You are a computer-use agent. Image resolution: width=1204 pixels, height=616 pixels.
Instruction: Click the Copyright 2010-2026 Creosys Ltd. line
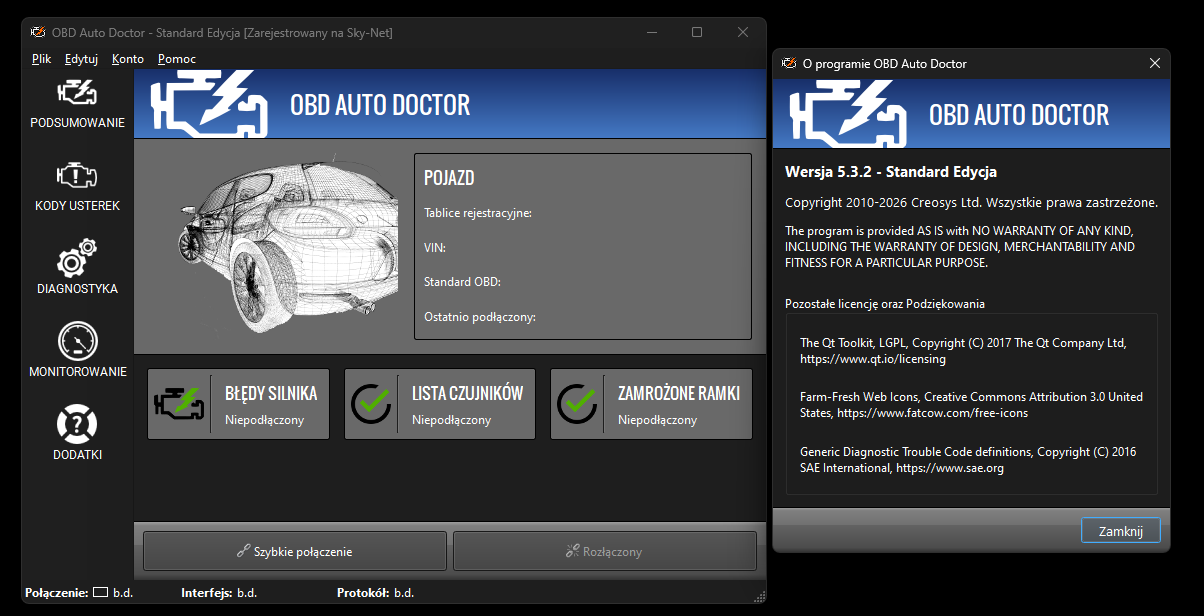(971, 202)
